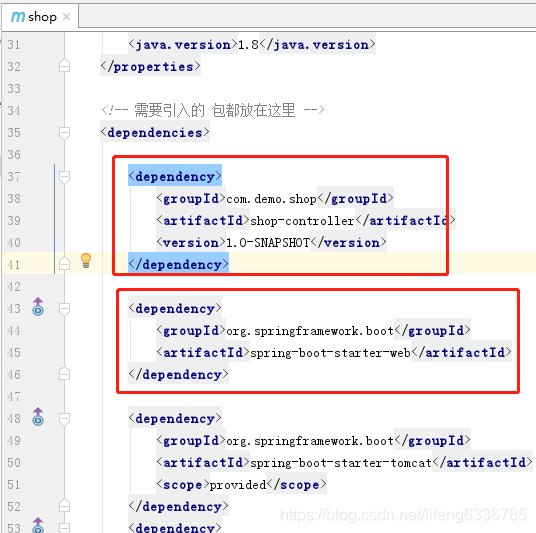Image resolution: width=536 pixels, height=533 pixels.
Task: Collapse the dependency fold at line 53
Action: tap(64, 528)
